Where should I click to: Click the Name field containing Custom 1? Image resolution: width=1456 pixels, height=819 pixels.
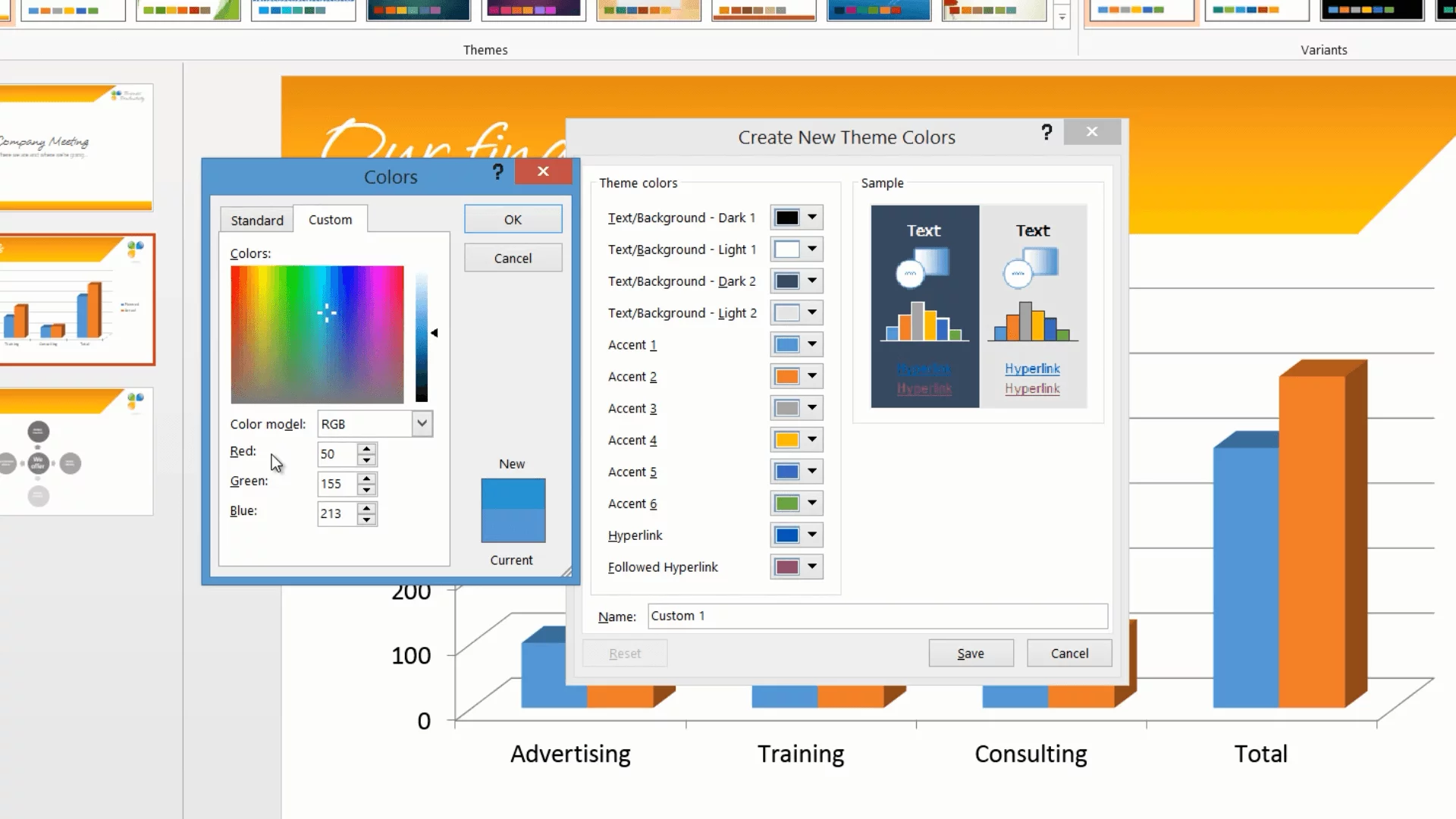pos(877,616)
